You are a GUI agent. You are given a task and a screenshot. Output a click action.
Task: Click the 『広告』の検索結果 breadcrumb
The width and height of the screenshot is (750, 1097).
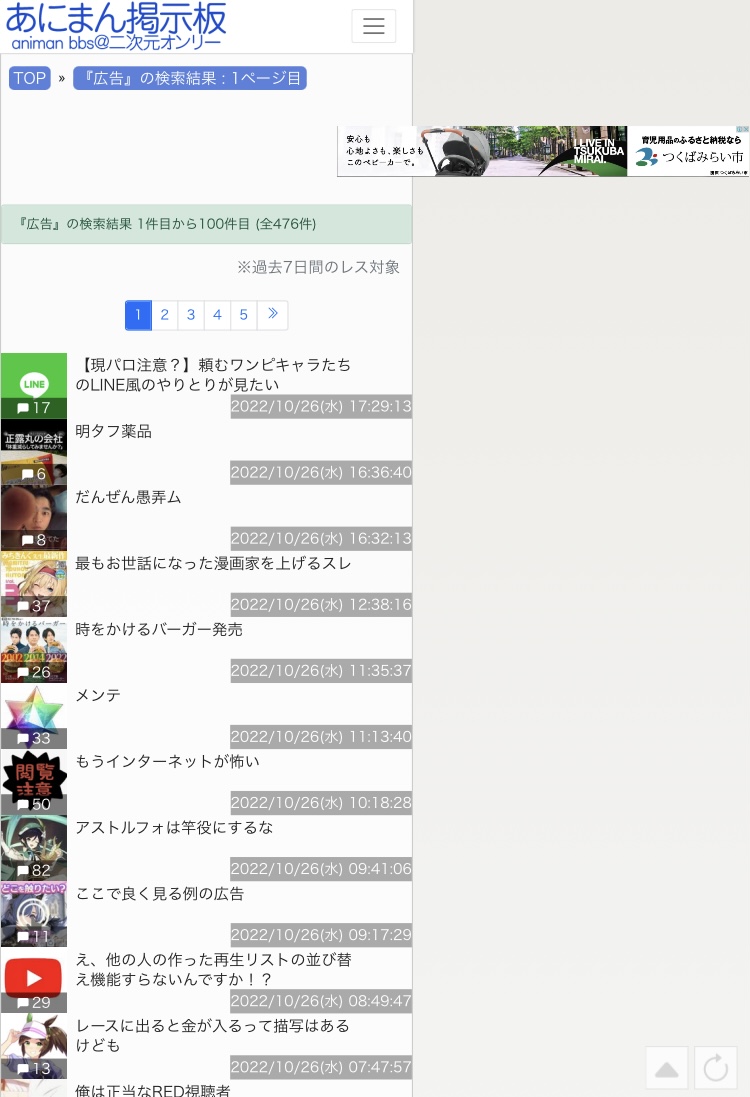pyautogui.click(x=190, y=78)
